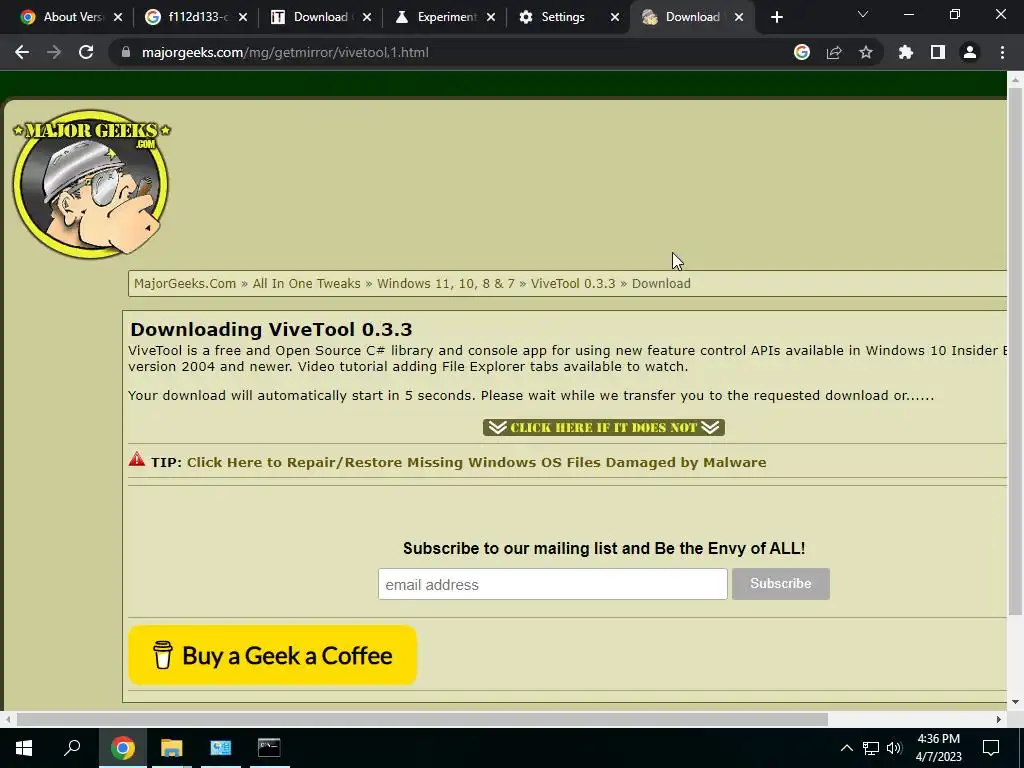Image resolution: width=1024 pixels, height=768 pixels.
Task: Open All In One Tweaks breadcrumb
Action: tap(306, 283)
